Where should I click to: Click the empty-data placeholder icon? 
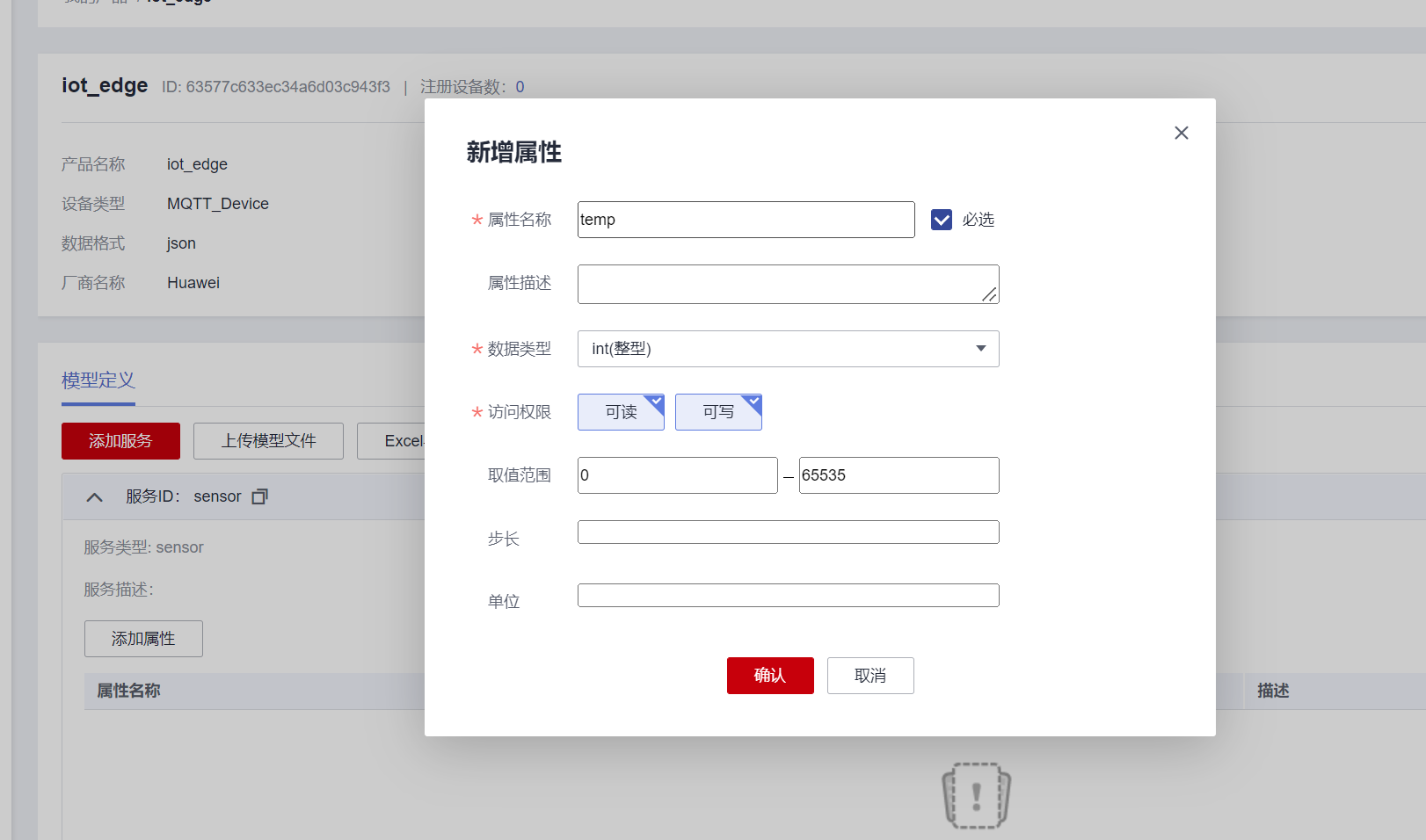(976, 796)
